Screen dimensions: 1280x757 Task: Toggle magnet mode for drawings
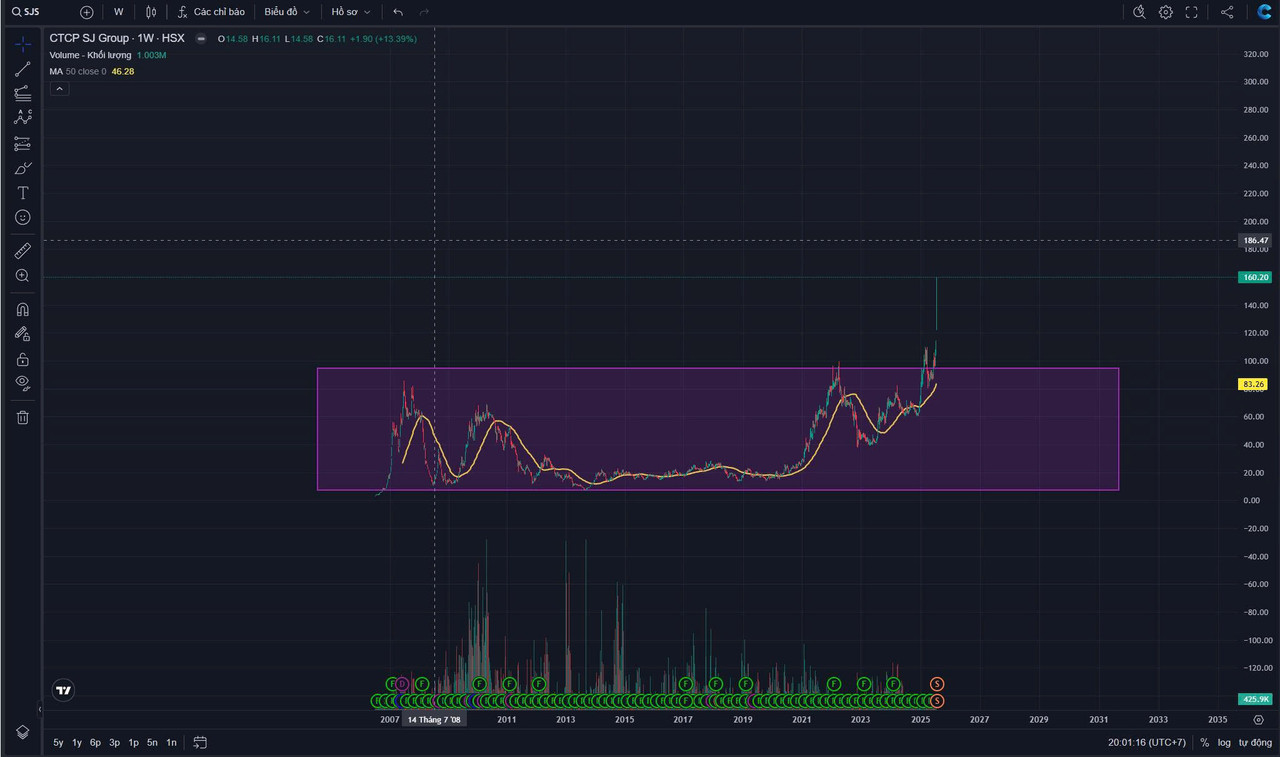pyautogui.click(x=22, y=309)
